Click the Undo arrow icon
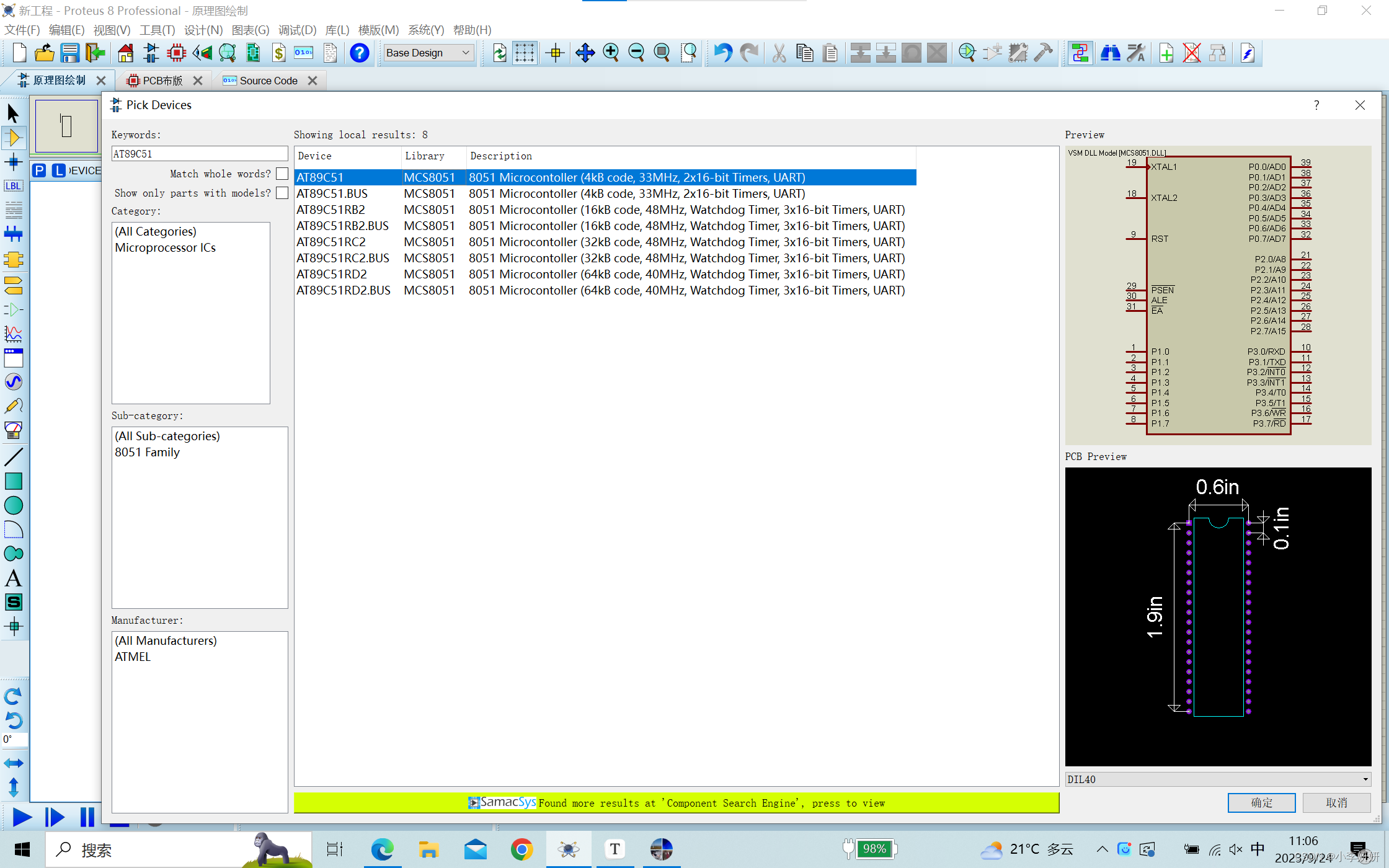1389x868 pixels. tap(722, 53)
